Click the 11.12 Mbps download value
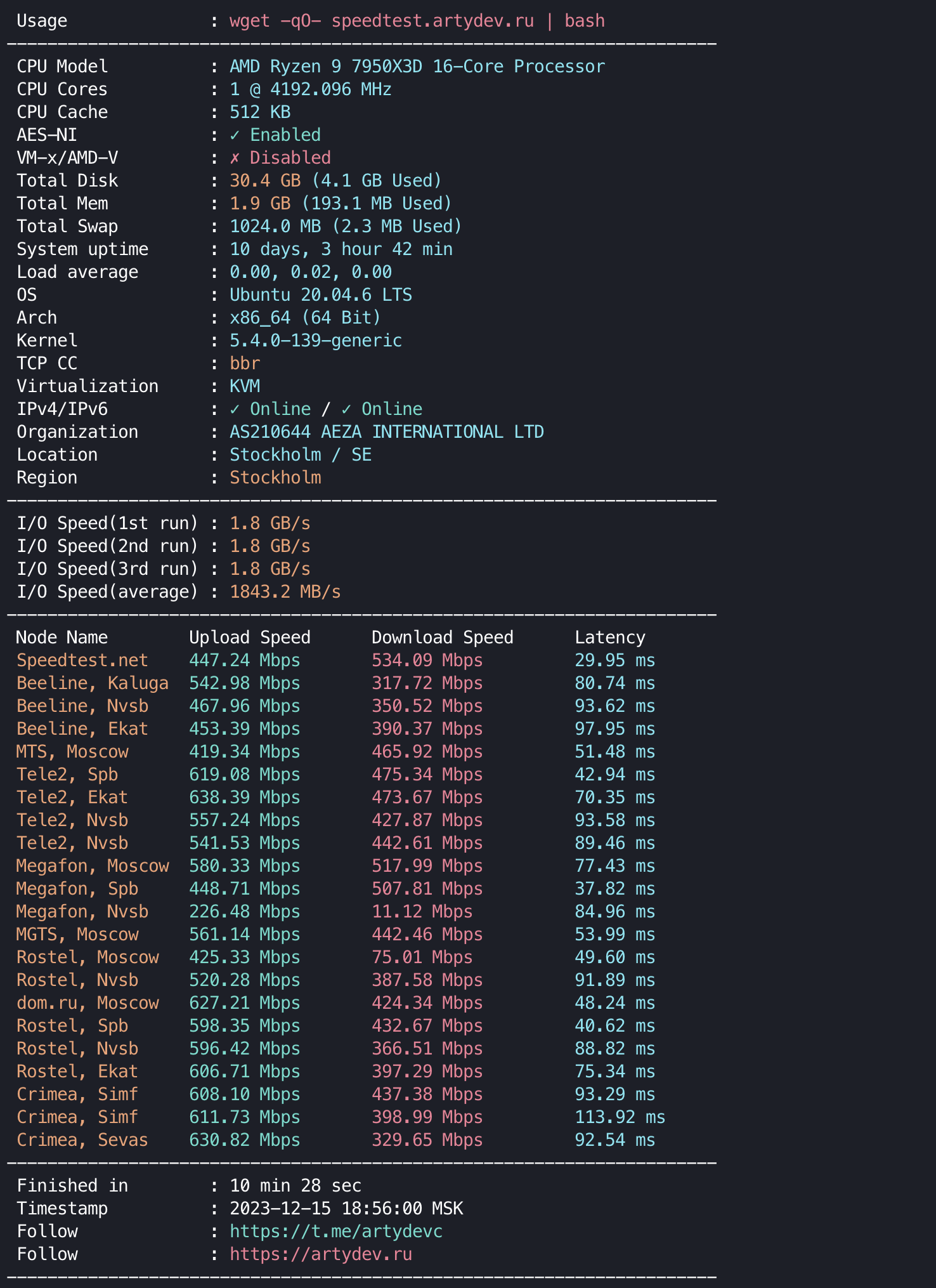 point(422,912)
